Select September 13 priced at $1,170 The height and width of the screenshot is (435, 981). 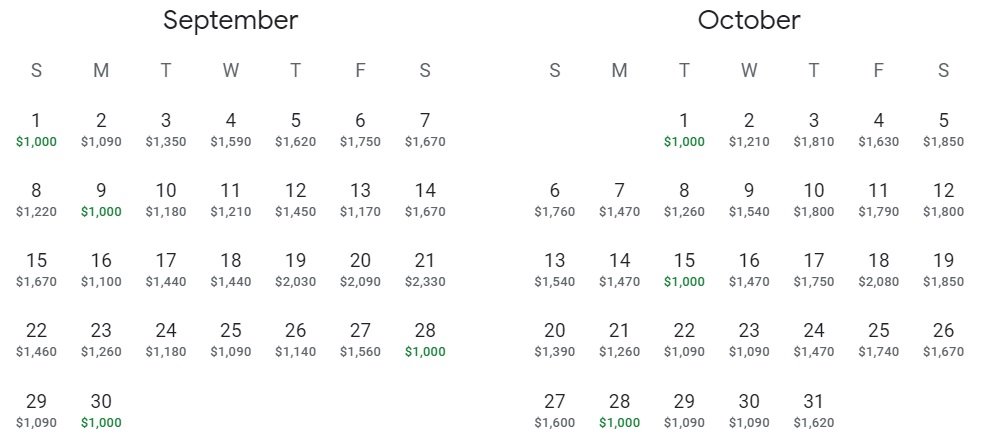(360, 200)
